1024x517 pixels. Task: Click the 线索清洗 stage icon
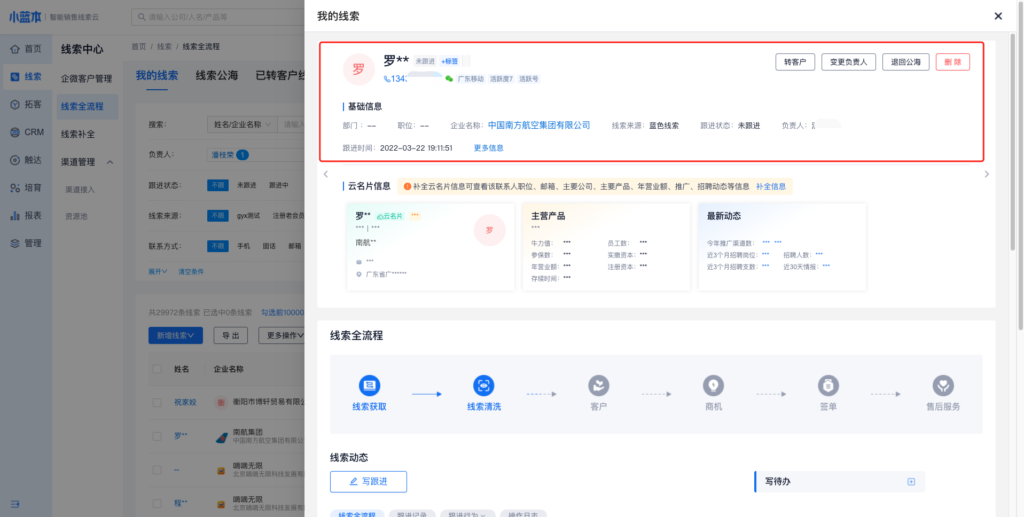point(483,385)
